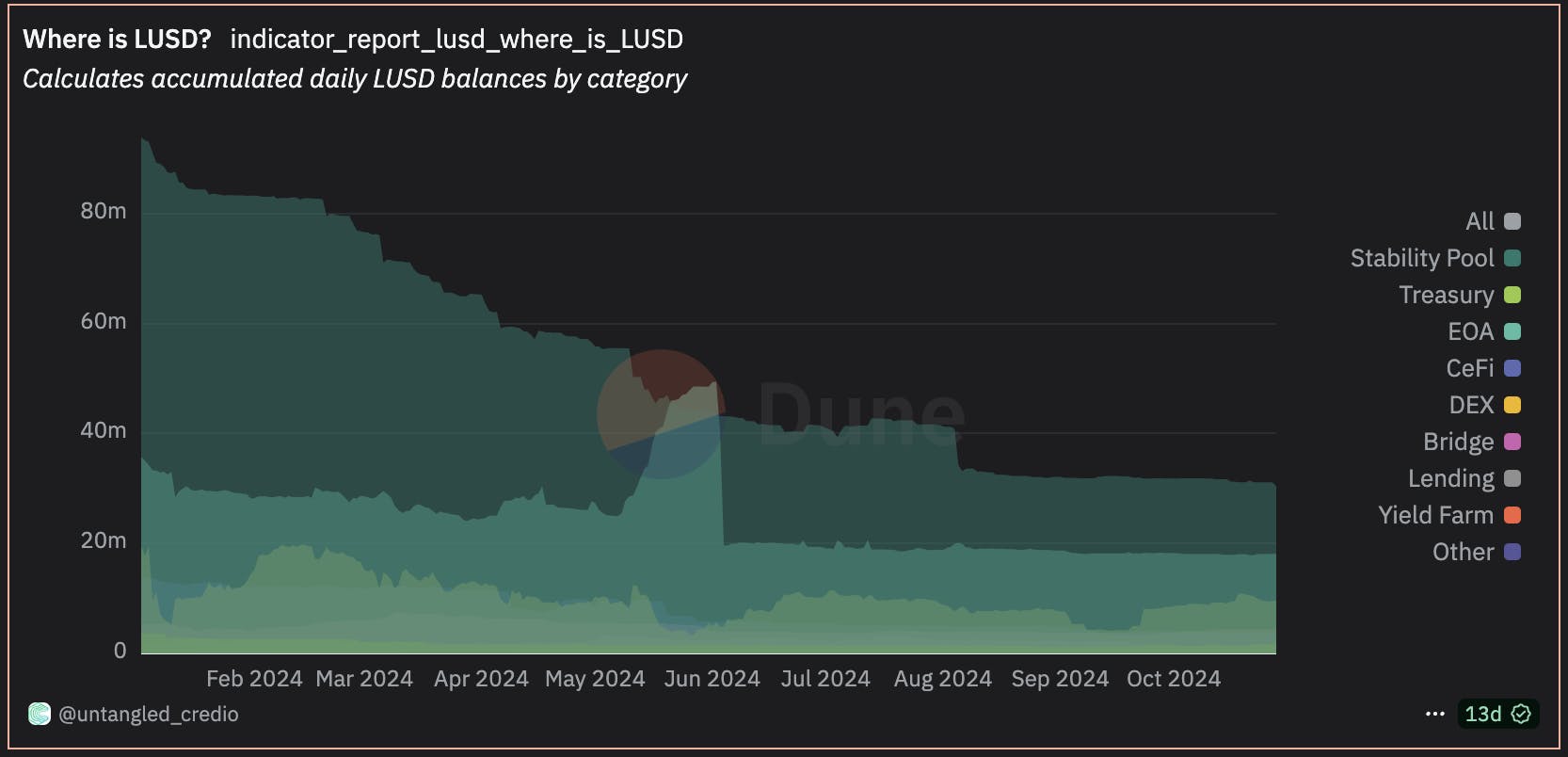1568x757 pixels.
Task: Click the Apr 2024 x-axis label
Action: [481, 679]
